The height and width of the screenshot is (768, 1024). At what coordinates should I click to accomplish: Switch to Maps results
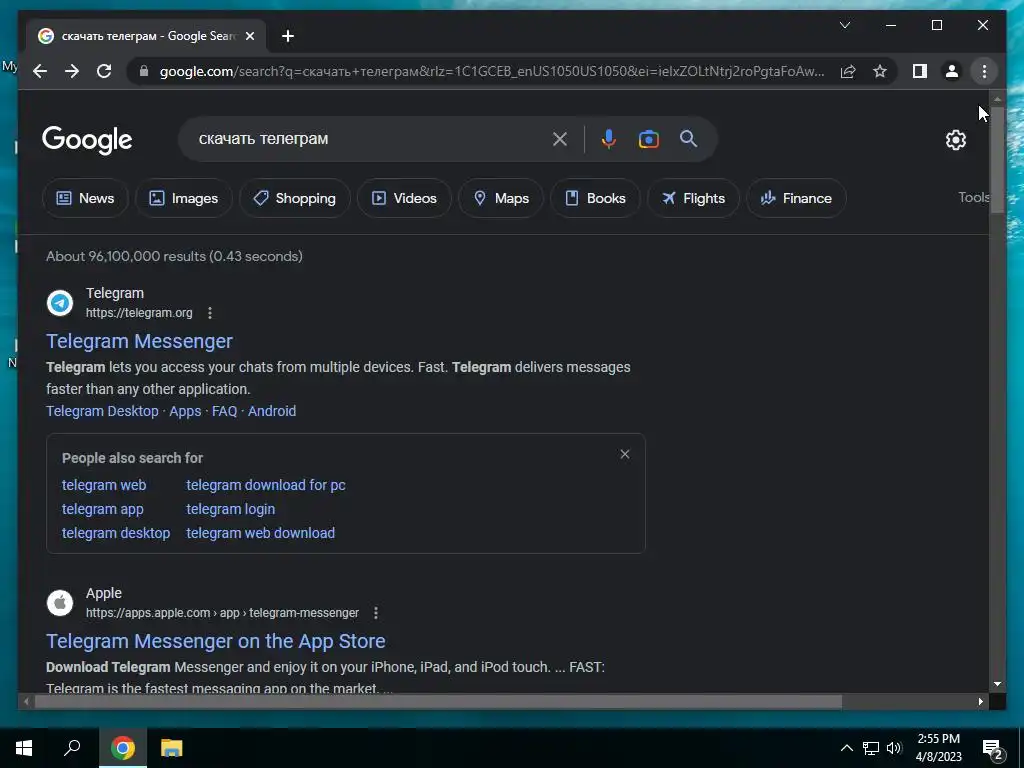pos(501,198)
